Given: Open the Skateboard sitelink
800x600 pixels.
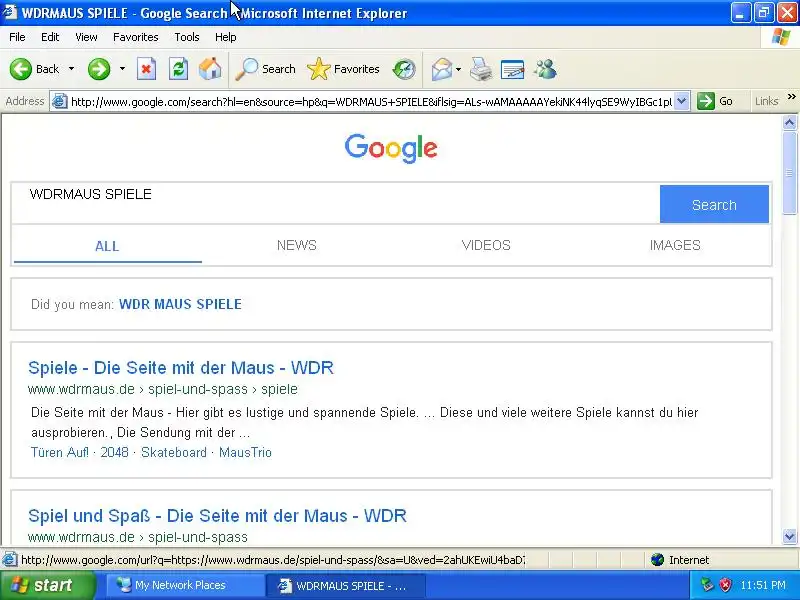Looking at the screenshot, I should [x=174, y=452].
